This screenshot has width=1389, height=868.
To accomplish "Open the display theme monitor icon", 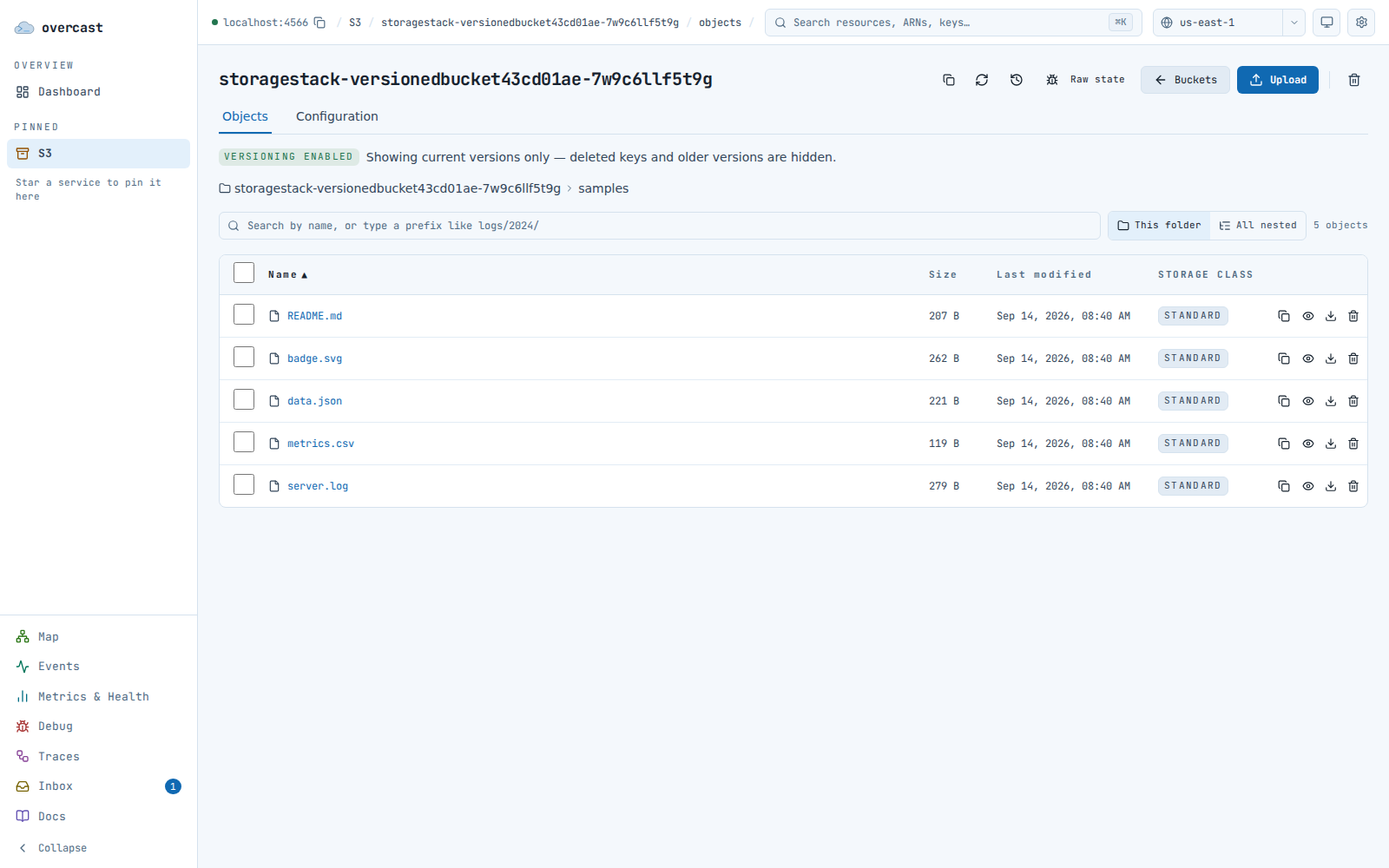I will pyautogui.click(x=1326, y=23).
